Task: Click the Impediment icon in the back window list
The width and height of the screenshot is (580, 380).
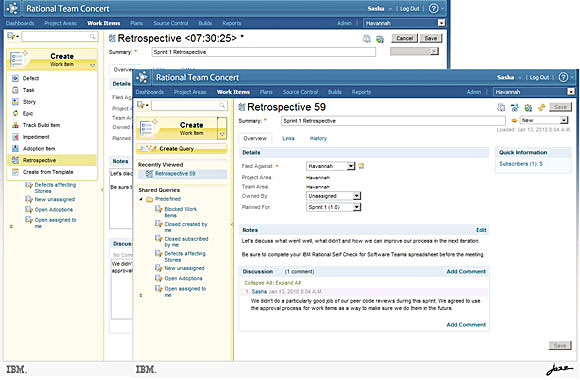Action: (15, 137)
